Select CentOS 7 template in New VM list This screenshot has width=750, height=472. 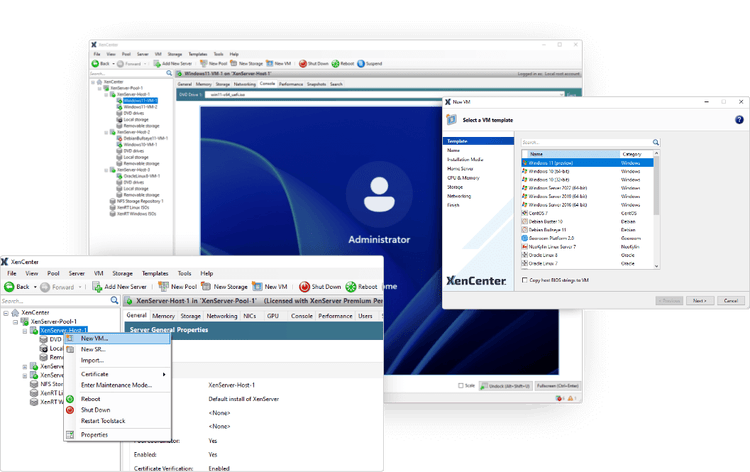pyautogui.click(x=587, y=213)
